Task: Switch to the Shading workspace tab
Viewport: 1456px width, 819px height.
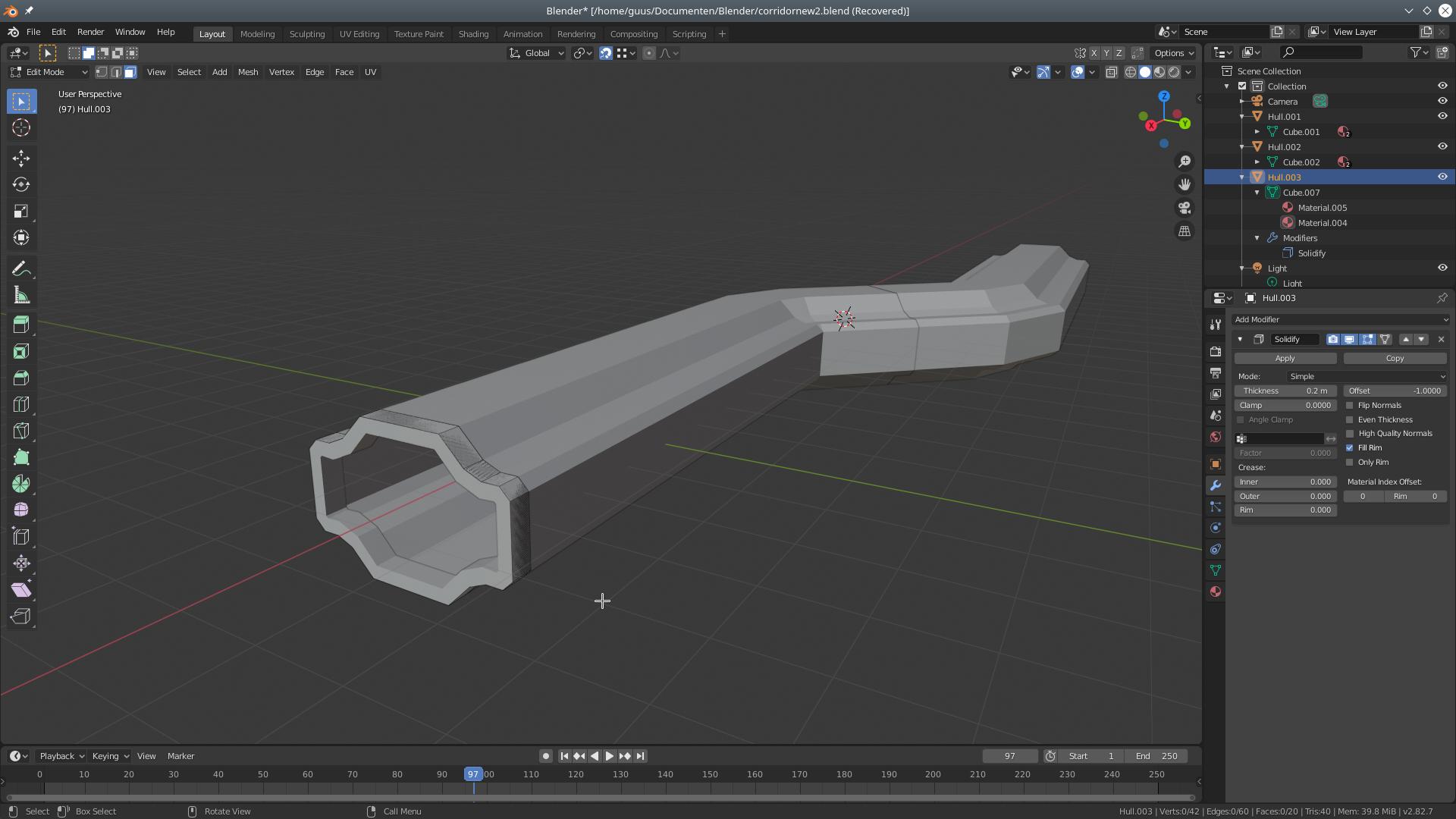Action: tap(473, 34)
